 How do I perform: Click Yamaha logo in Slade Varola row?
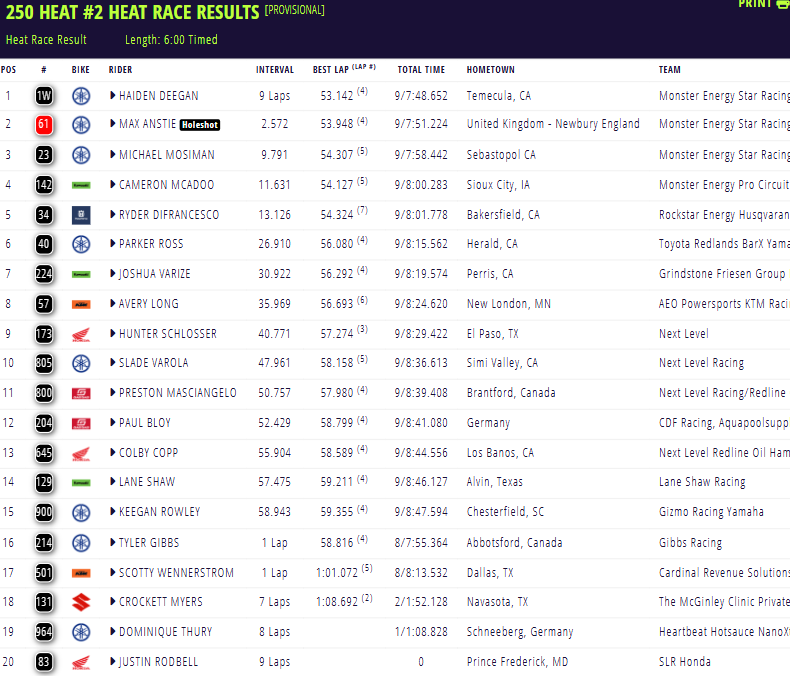tap(81, 363)
